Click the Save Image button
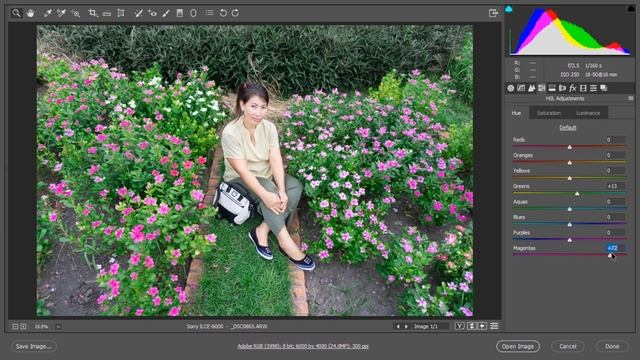 point(33,346)
